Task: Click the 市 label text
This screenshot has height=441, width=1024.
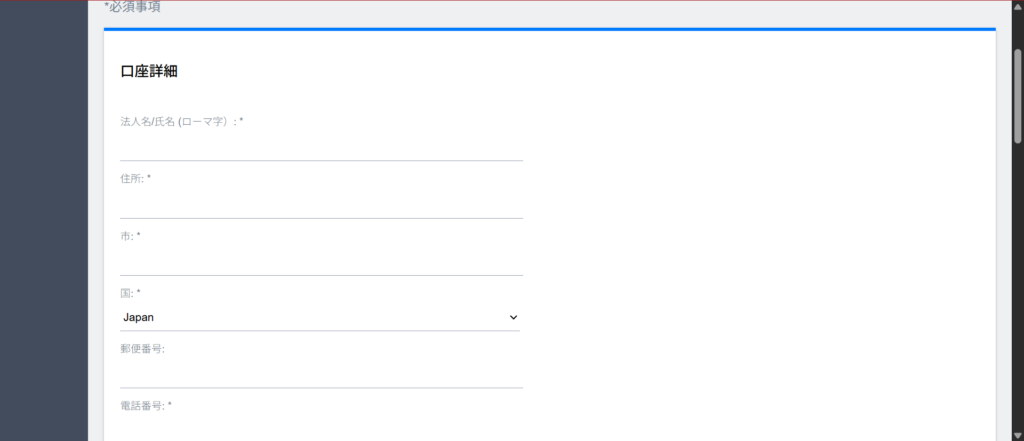Action: click(x=130, y=235)
